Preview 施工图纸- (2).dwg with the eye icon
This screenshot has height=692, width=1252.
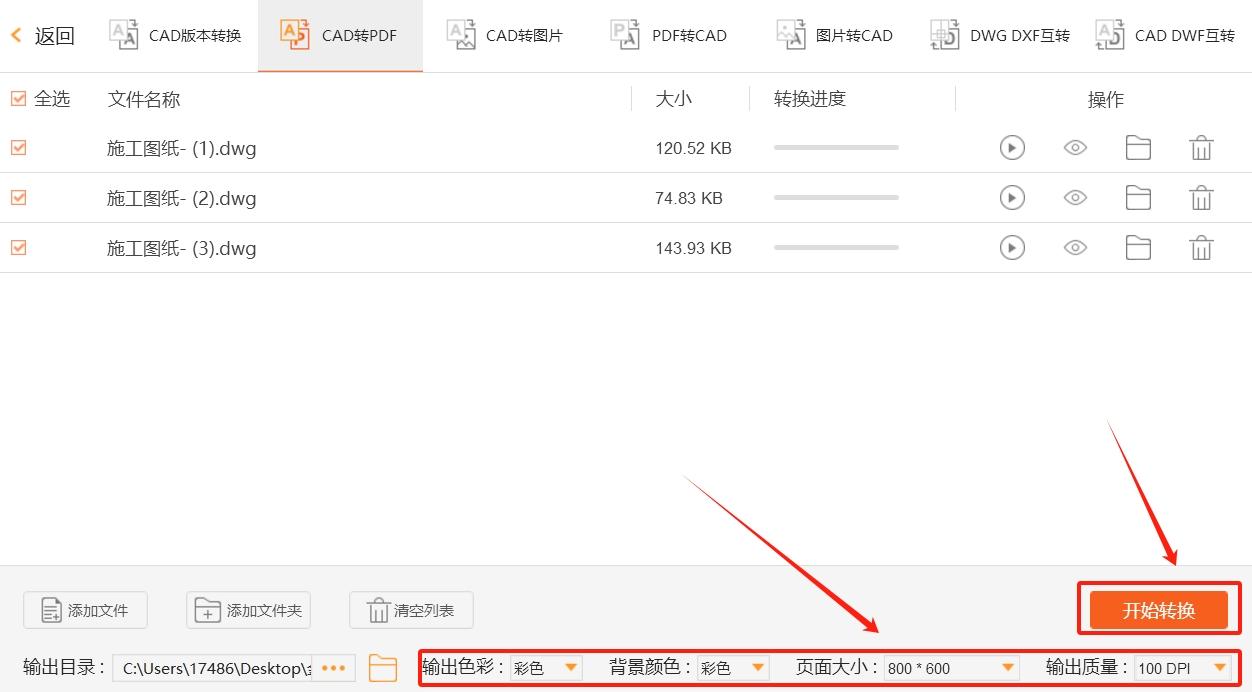click(1075, 197)
